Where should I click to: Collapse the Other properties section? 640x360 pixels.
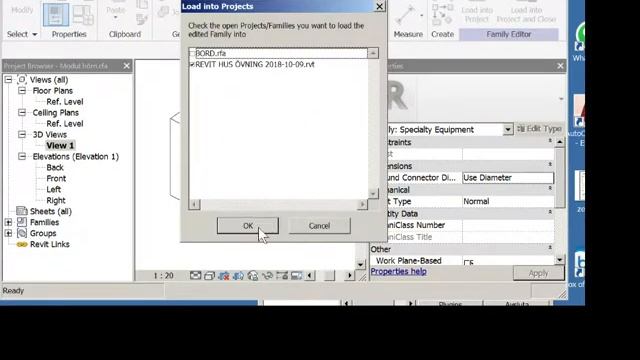click(550, 247)
